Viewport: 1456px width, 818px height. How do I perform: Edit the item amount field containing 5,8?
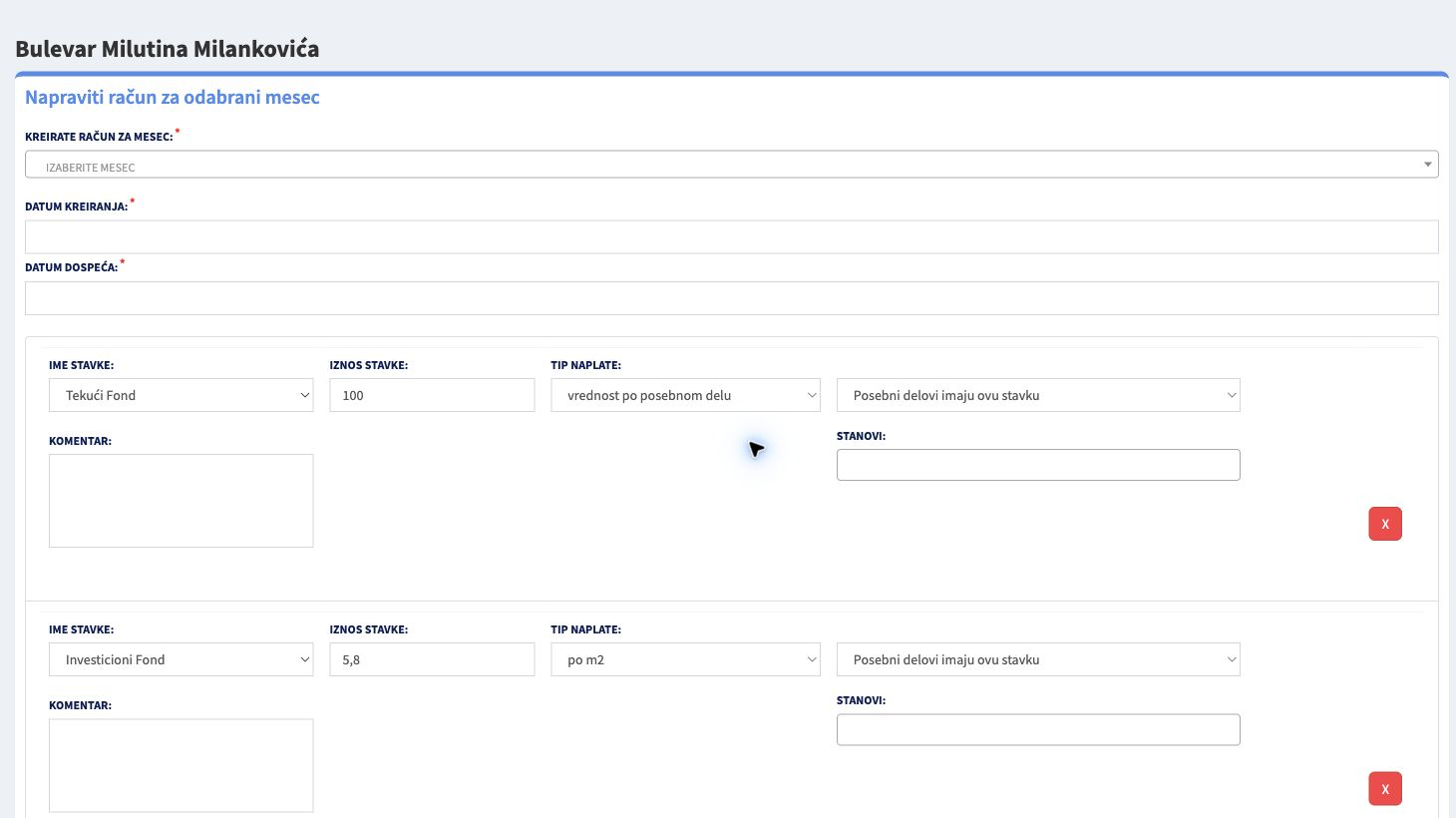[x=432, y=659]
